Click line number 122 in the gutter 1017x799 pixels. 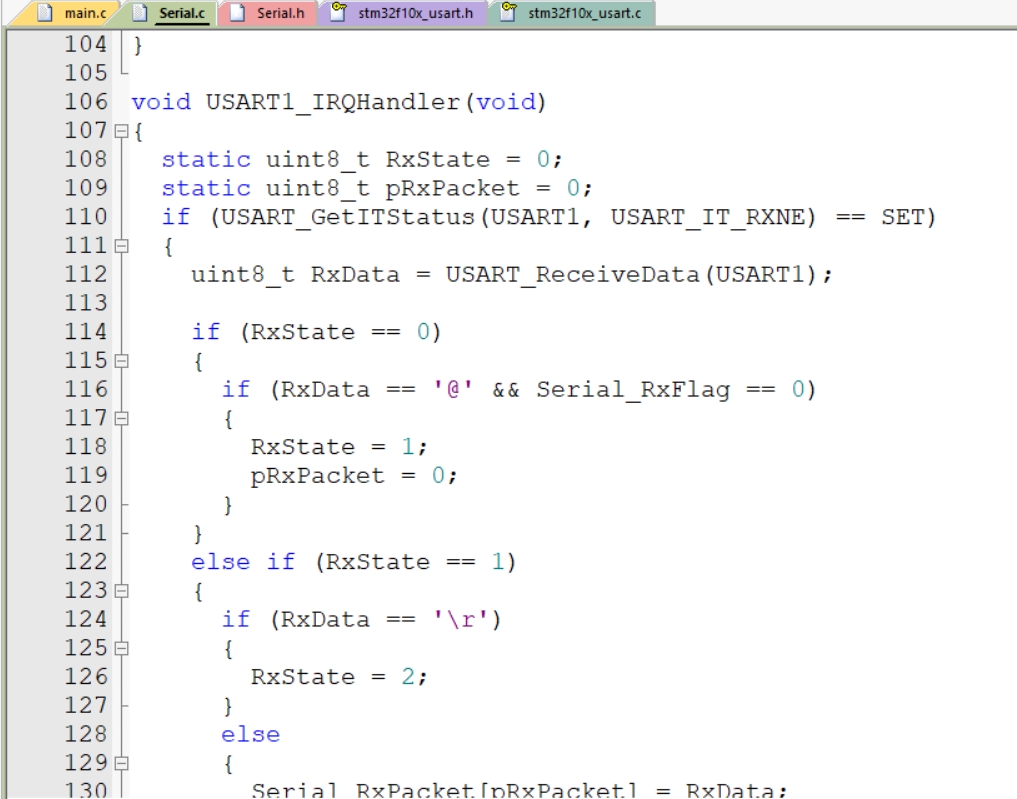click(x=86, y=562)
